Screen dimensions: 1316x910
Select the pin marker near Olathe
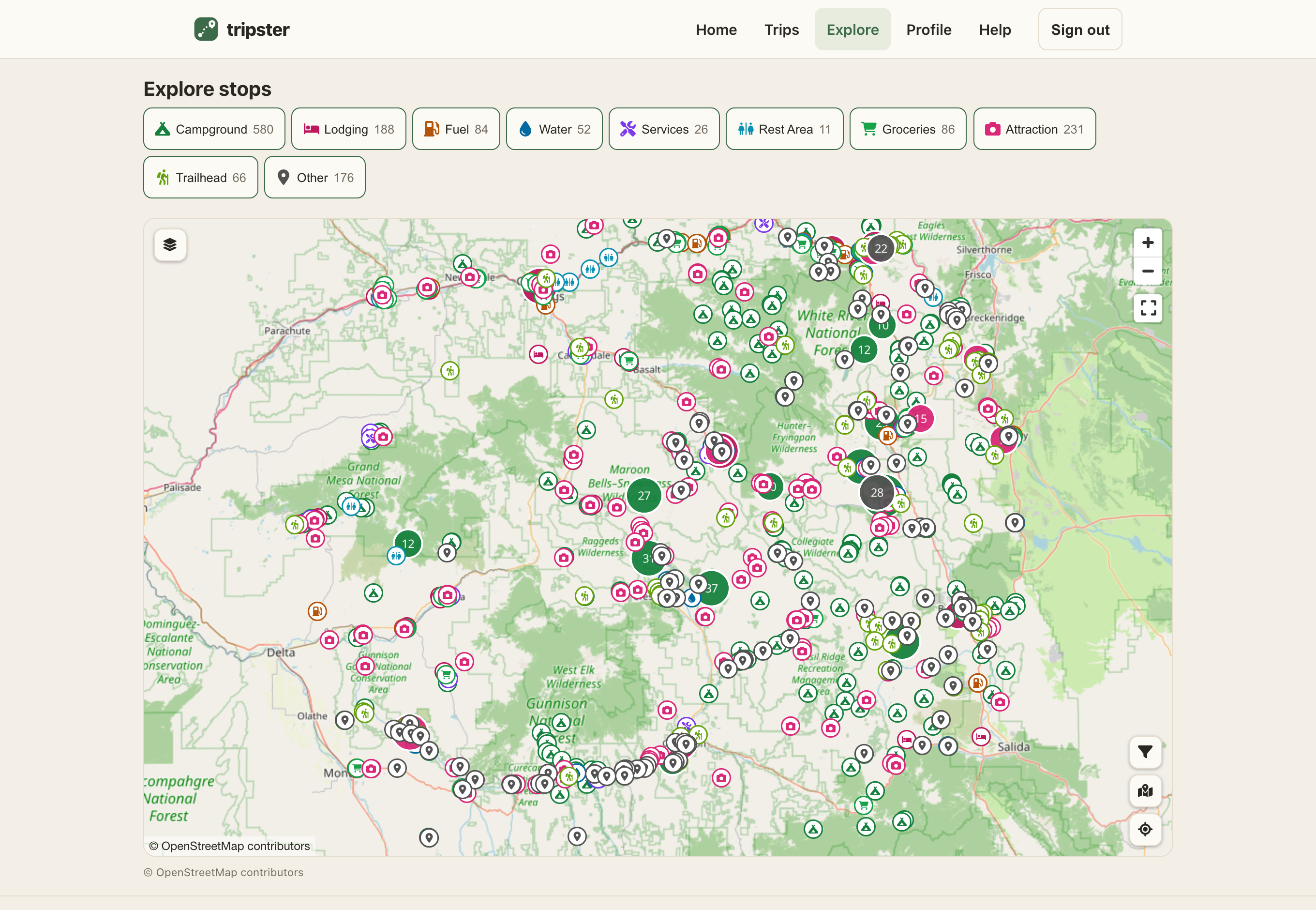(x=344, y=721)
